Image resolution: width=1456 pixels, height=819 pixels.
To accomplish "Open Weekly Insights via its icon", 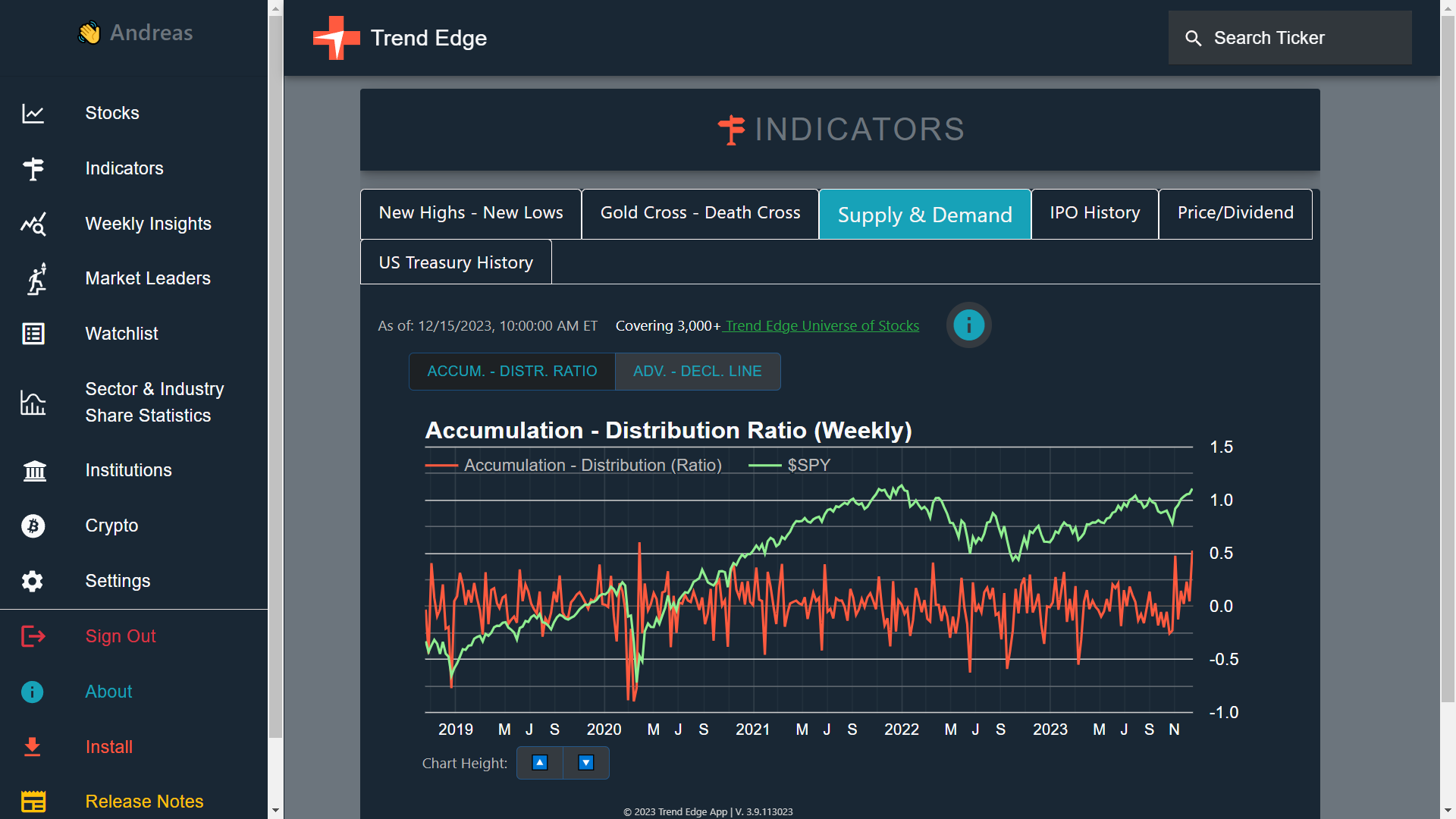I will [33, 224].
